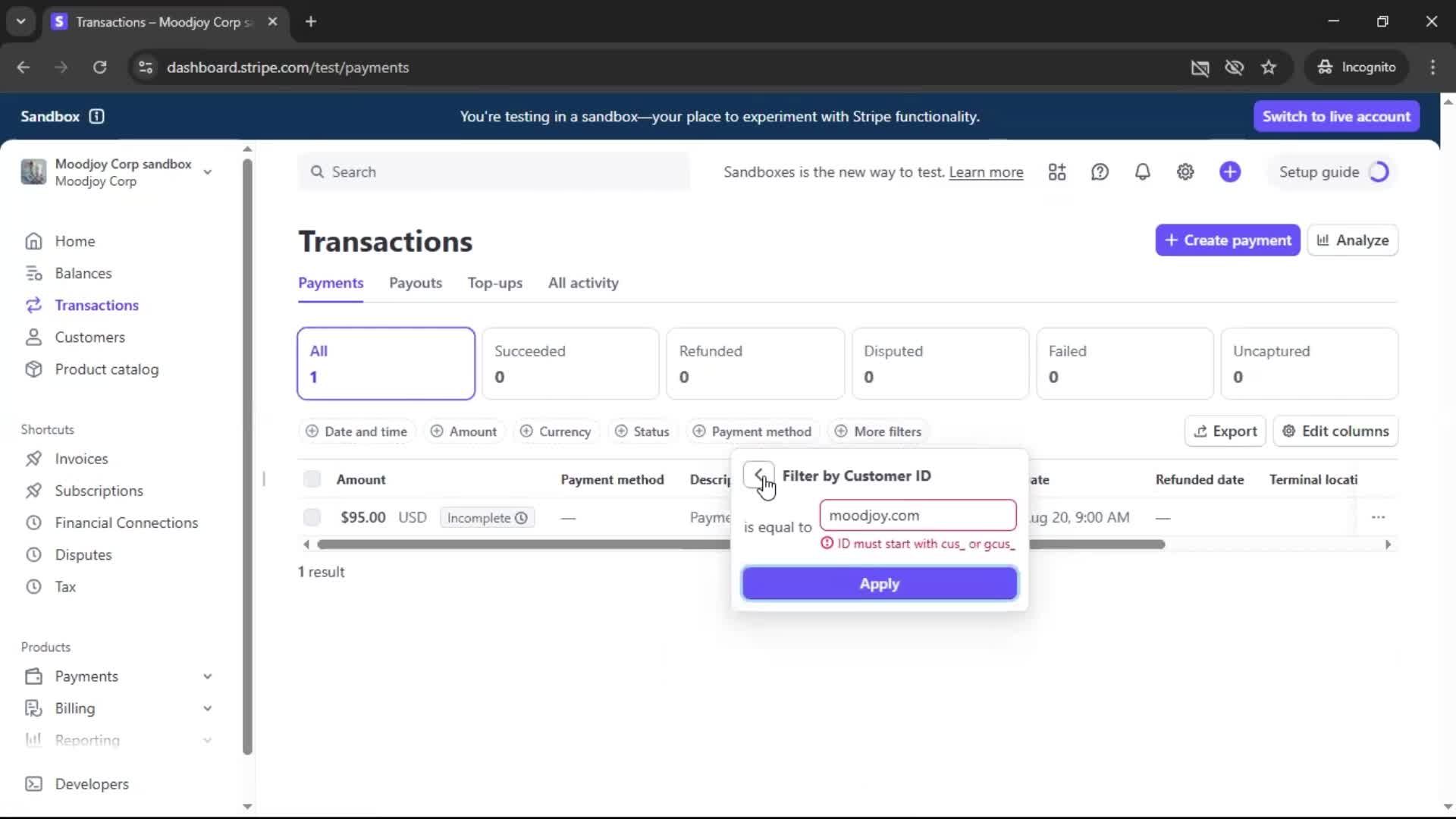1456x819 pixels.
Task: Click the Sandbox info icon
Action: 96,116
